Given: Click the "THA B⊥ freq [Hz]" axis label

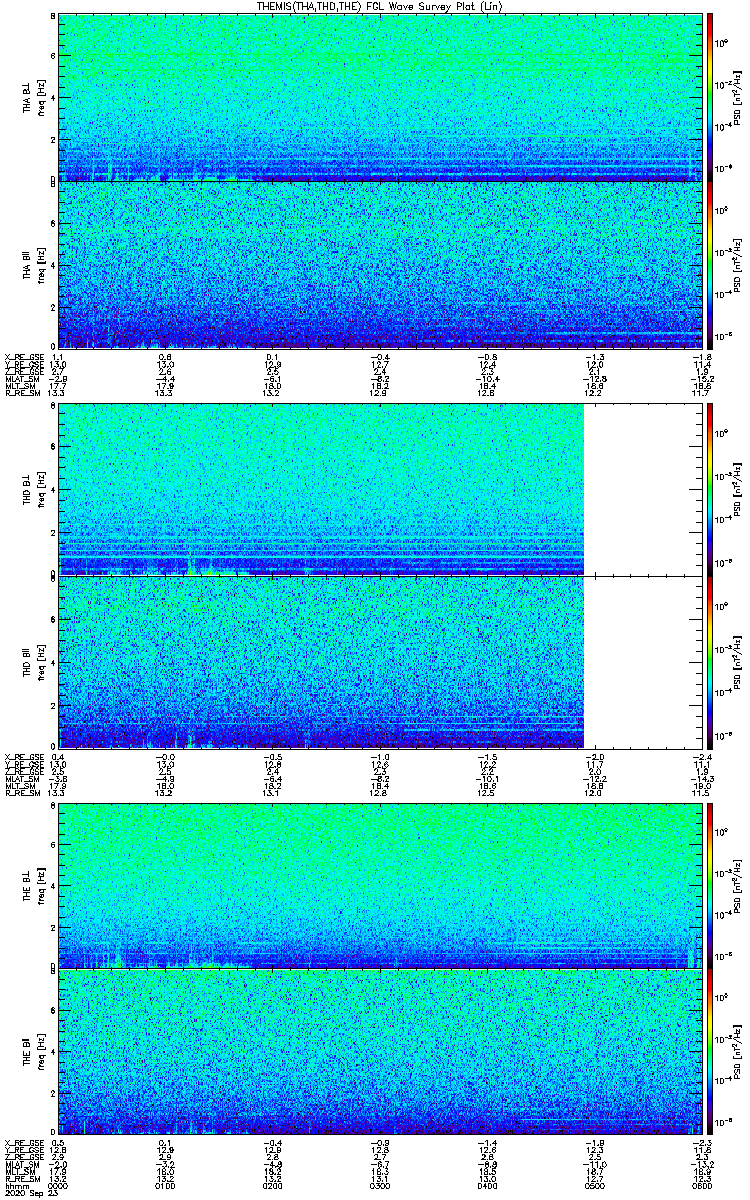Looking at the screenshot, I should tap(33, 97).
